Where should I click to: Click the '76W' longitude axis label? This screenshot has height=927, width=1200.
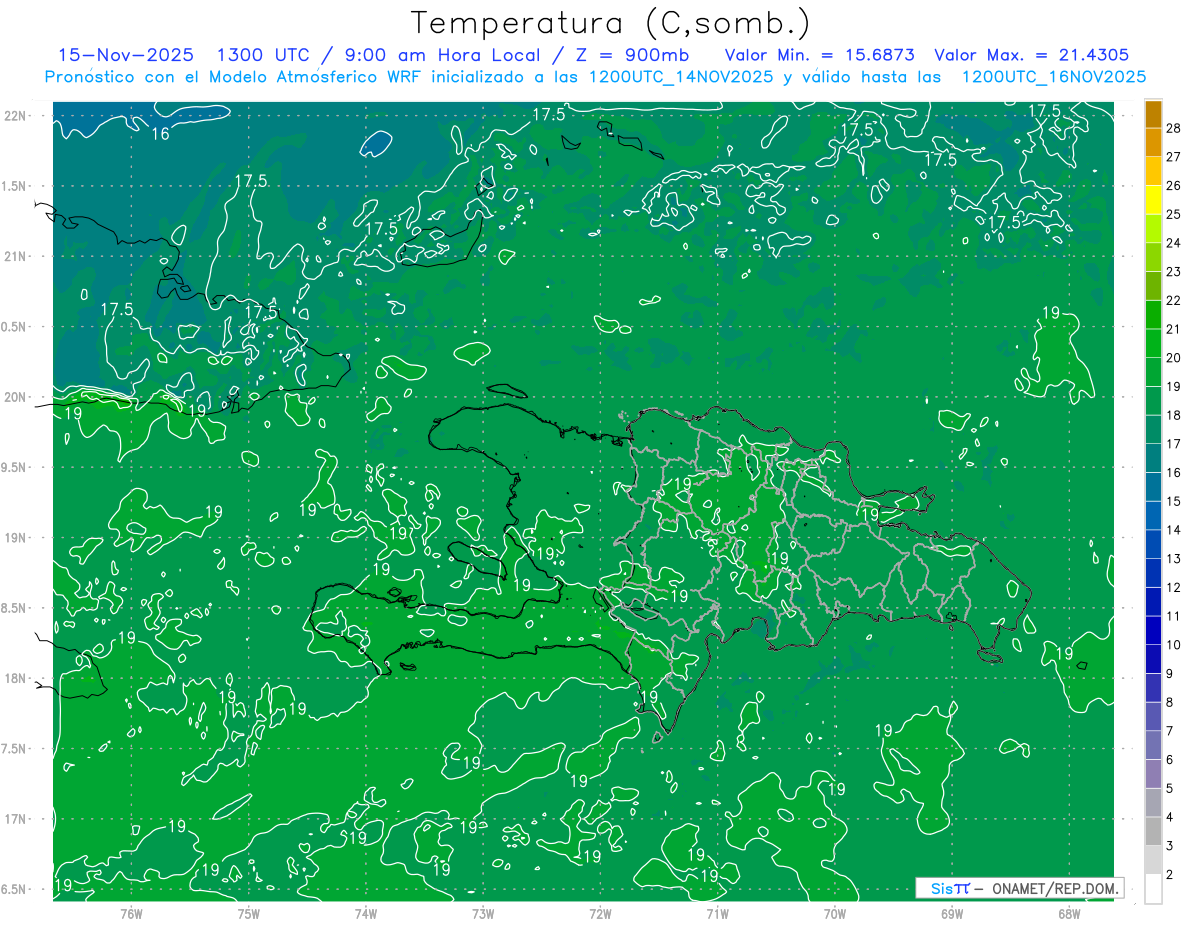point(131,915)
